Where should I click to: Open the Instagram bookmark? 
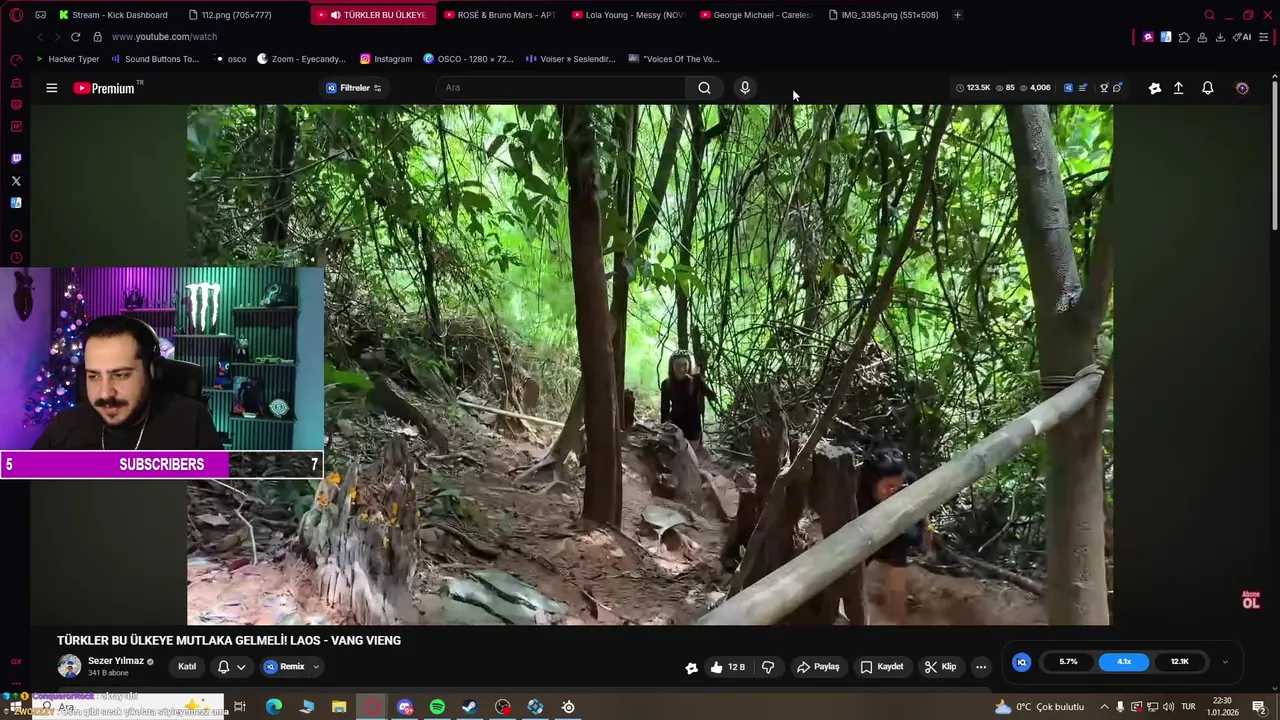coord(386,59)
